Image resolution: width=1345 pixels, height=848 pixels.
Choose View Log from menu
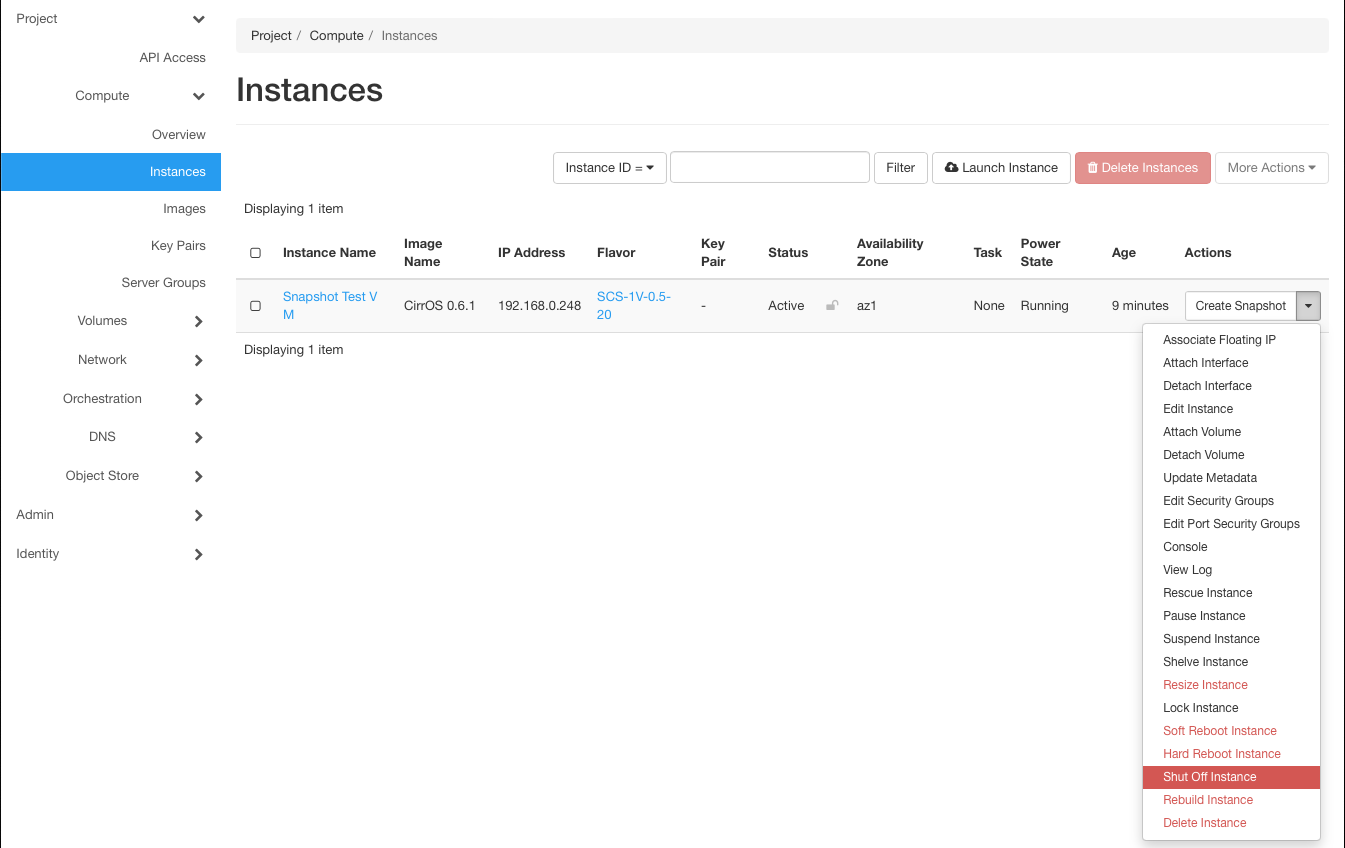[1231, 570]
